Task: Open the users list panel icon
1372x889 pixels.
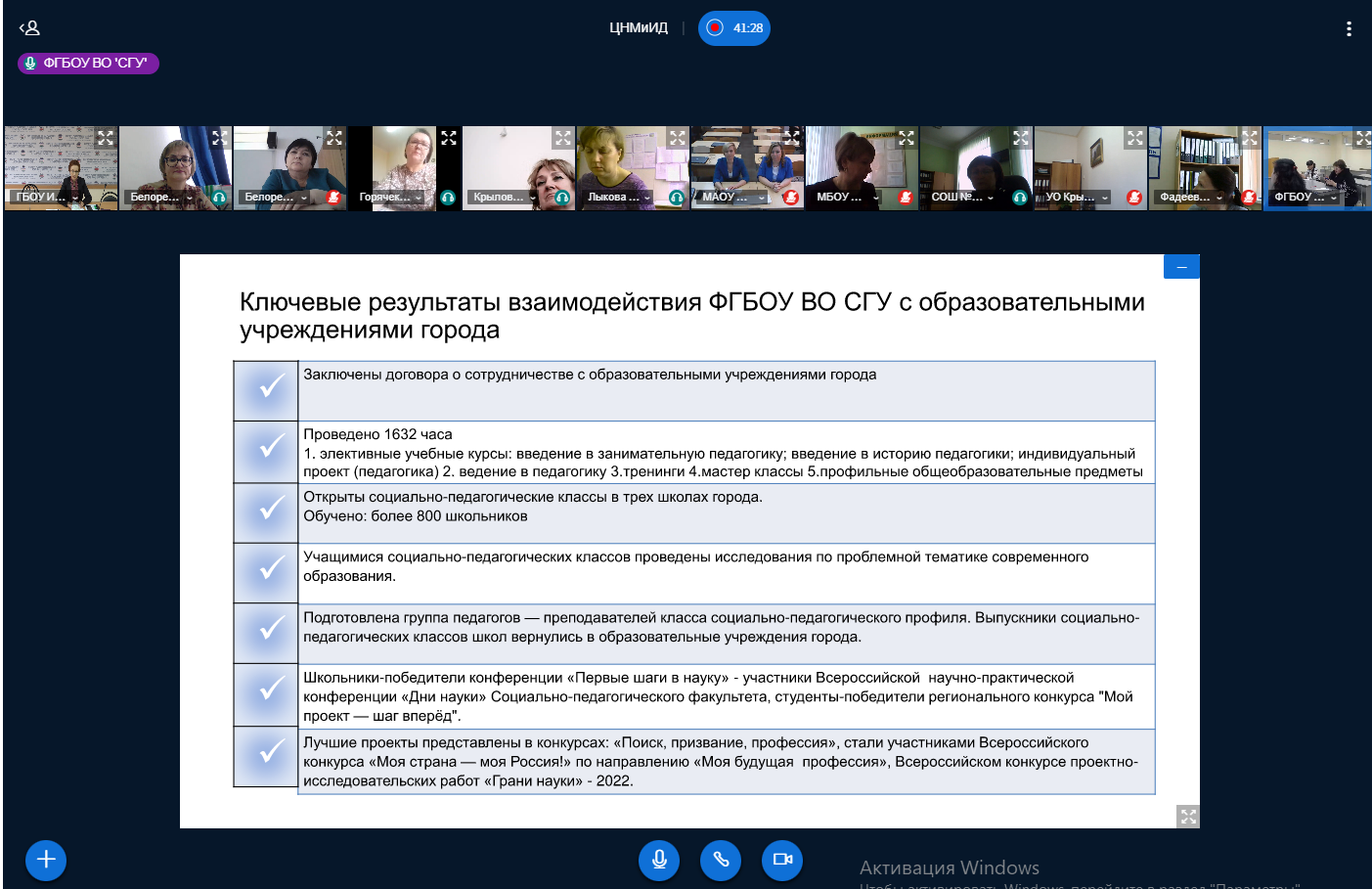Action: 29,28
